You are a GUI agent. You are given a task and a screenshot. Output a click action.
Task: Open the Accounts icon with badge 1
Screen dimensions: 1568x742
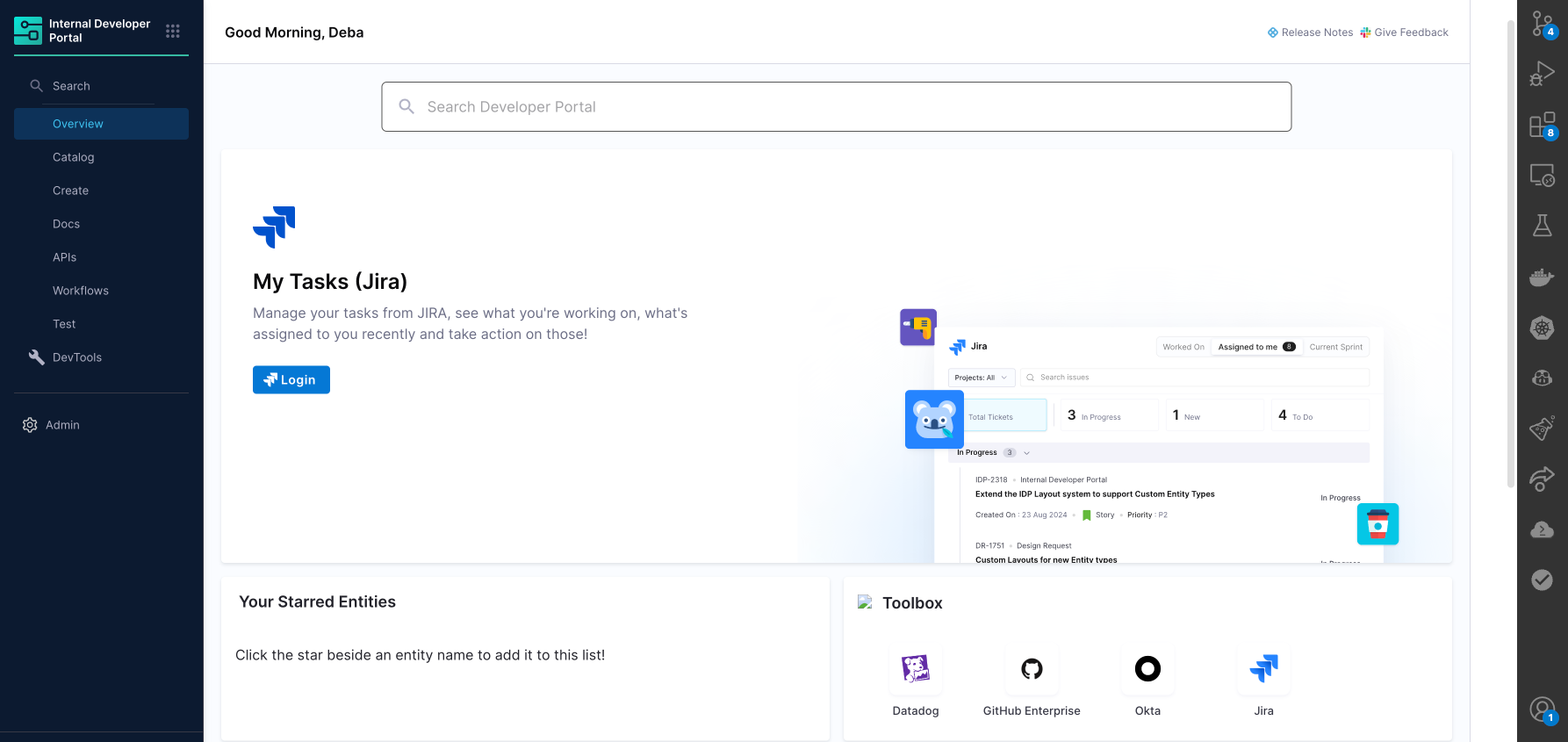[1542, 710]
